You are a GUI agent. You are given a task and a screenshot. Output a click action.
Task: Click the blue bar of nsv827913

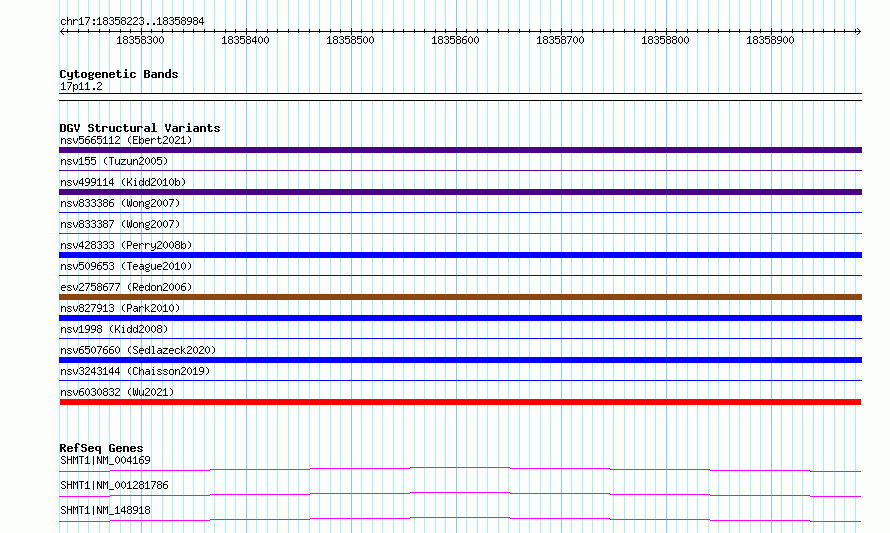pos(460,318)
